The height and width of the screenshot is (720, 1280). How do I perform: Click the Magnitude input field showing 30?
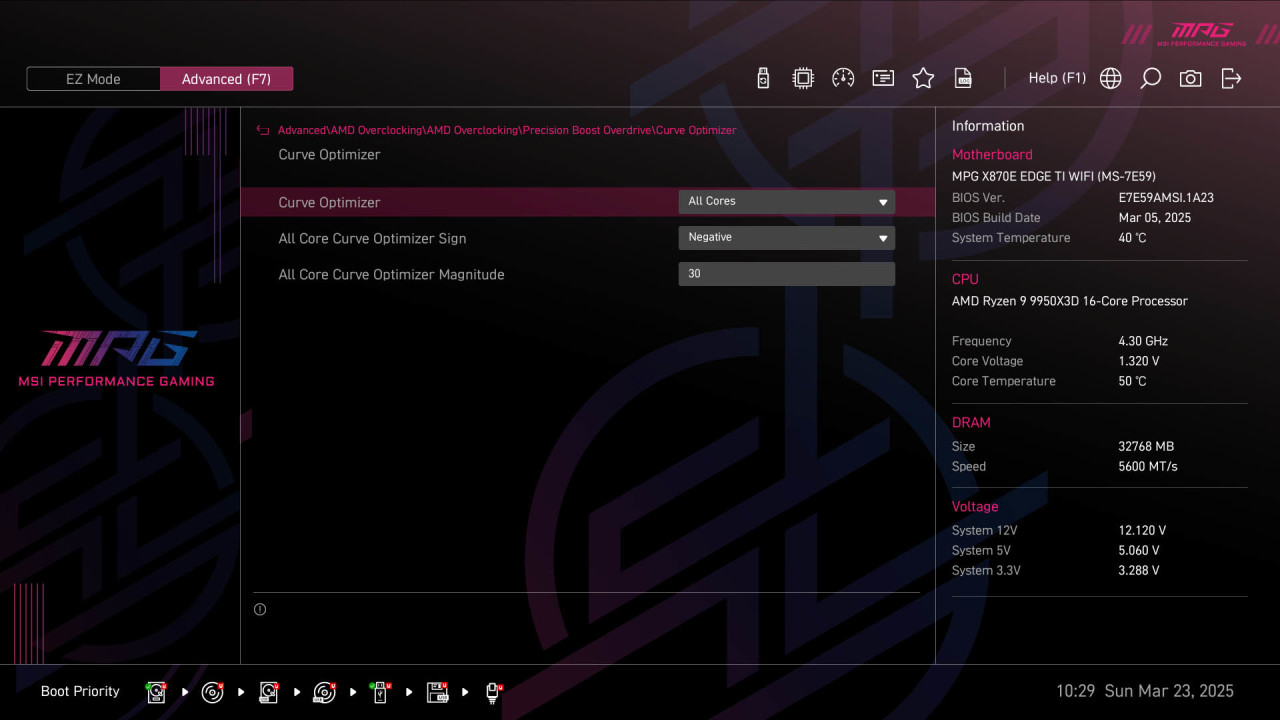786,274
